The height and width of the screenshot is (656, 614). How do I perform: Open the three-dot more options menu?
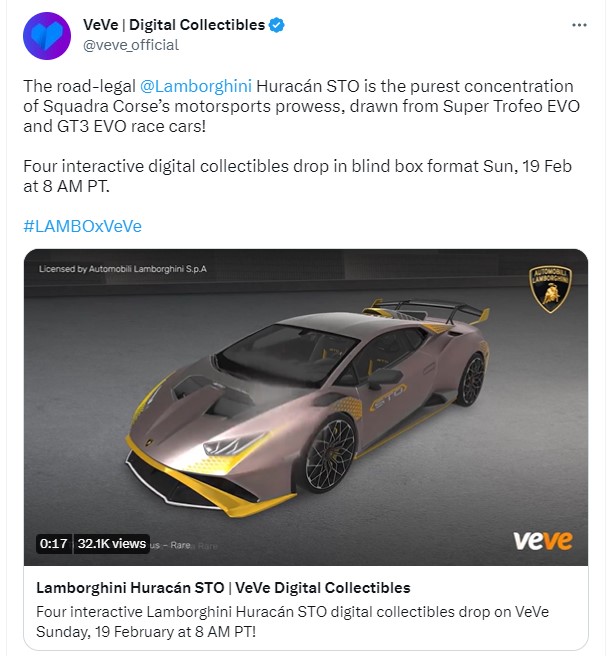click(x=579, y=25)
